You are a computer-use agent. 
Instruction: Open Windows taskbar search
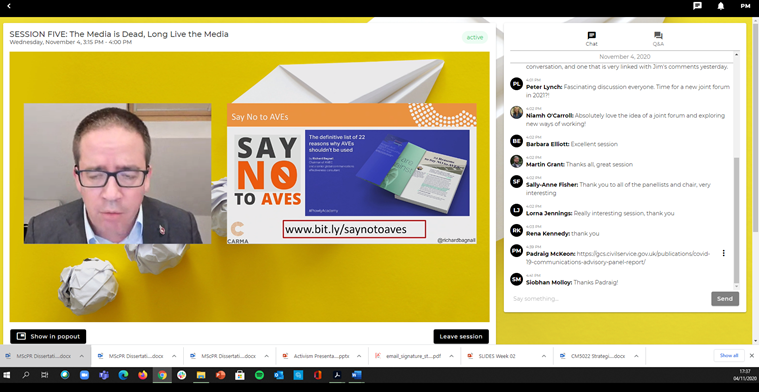(x=26, y=375)
